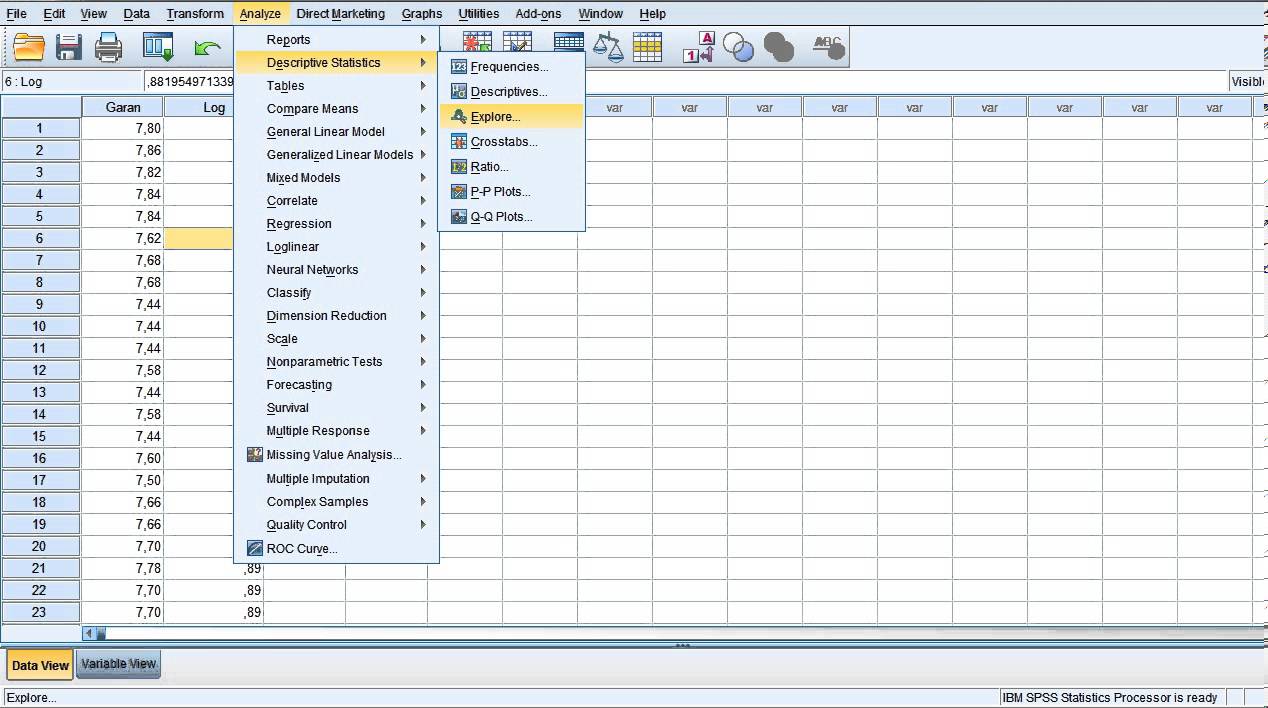Choose Descriptives... in the submenu
This screenshot has width=1268, height=708.
(x=512, y=92)
